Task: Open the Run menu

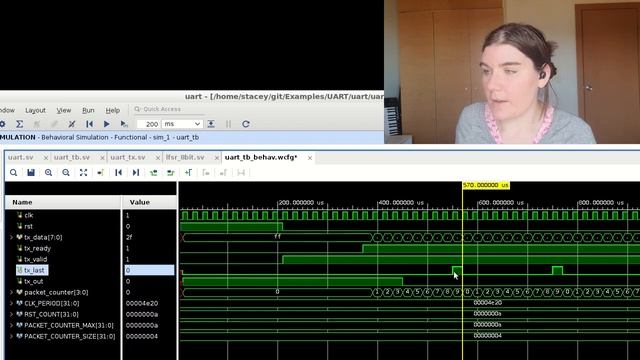Action: pyautogui.click(x=88, y=110)
